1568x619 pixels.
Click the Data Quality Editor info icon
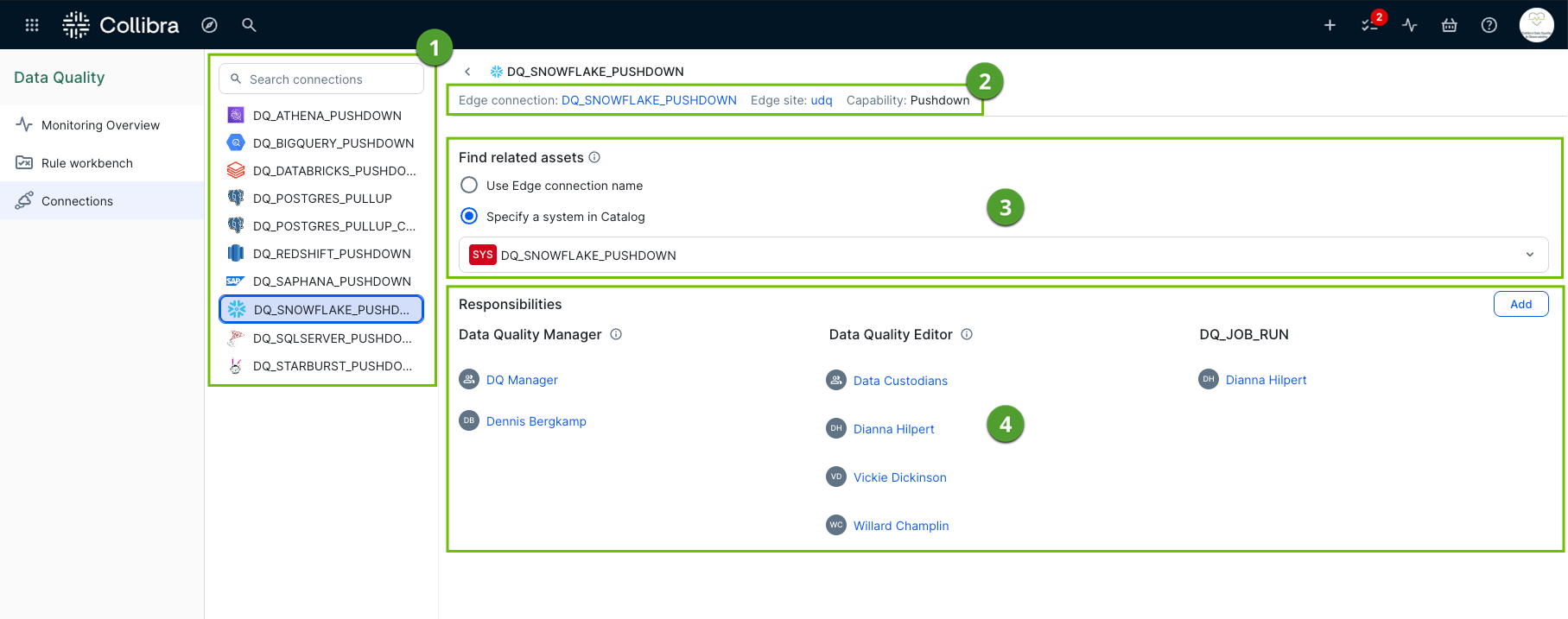click(967, 334)
